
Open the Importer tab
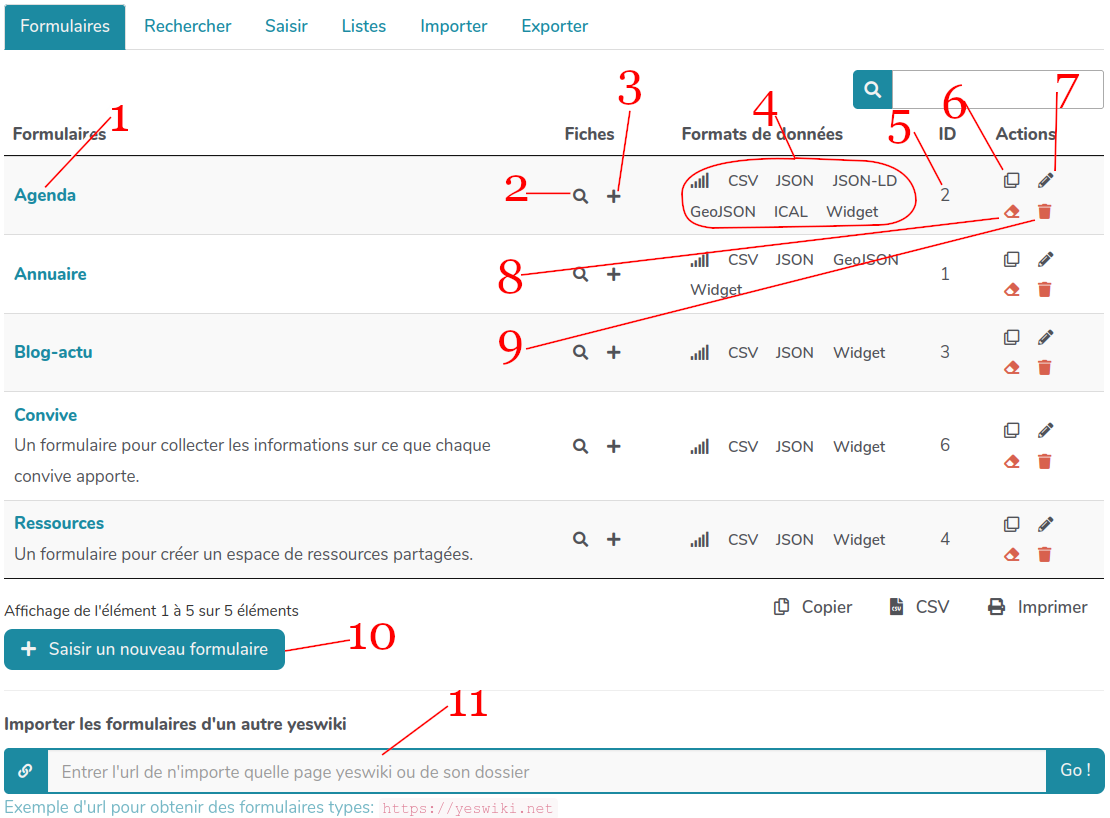coord(453,26)
